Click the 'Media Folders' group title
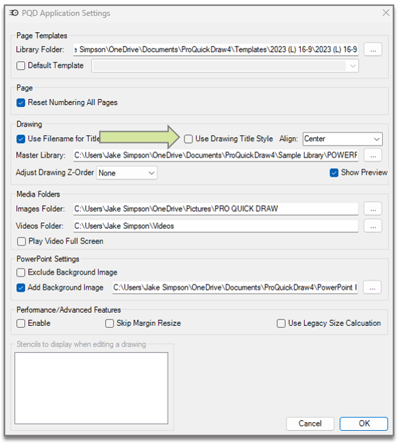 coord(38,194)
